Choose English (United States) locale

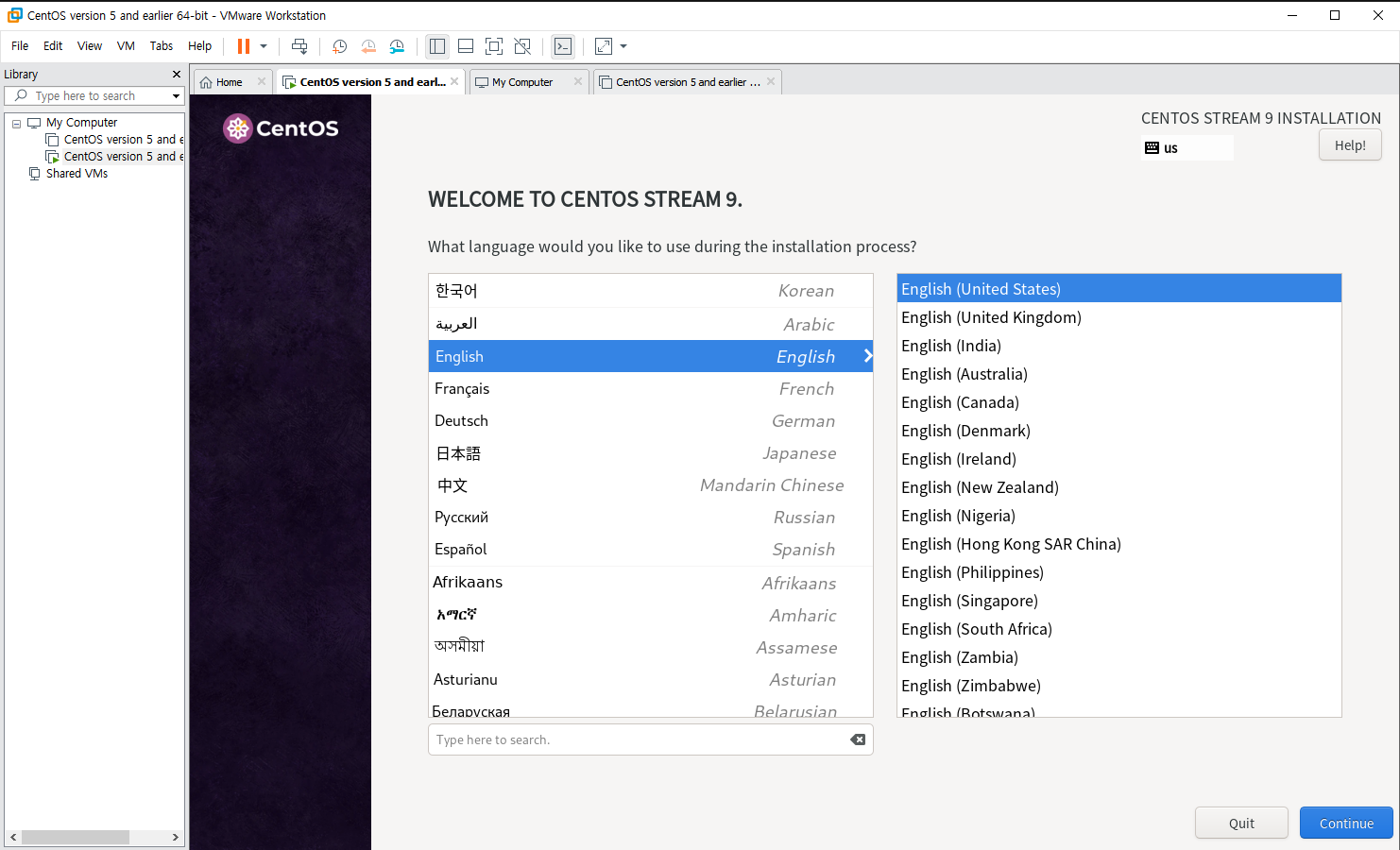[x=1119, y=289]
